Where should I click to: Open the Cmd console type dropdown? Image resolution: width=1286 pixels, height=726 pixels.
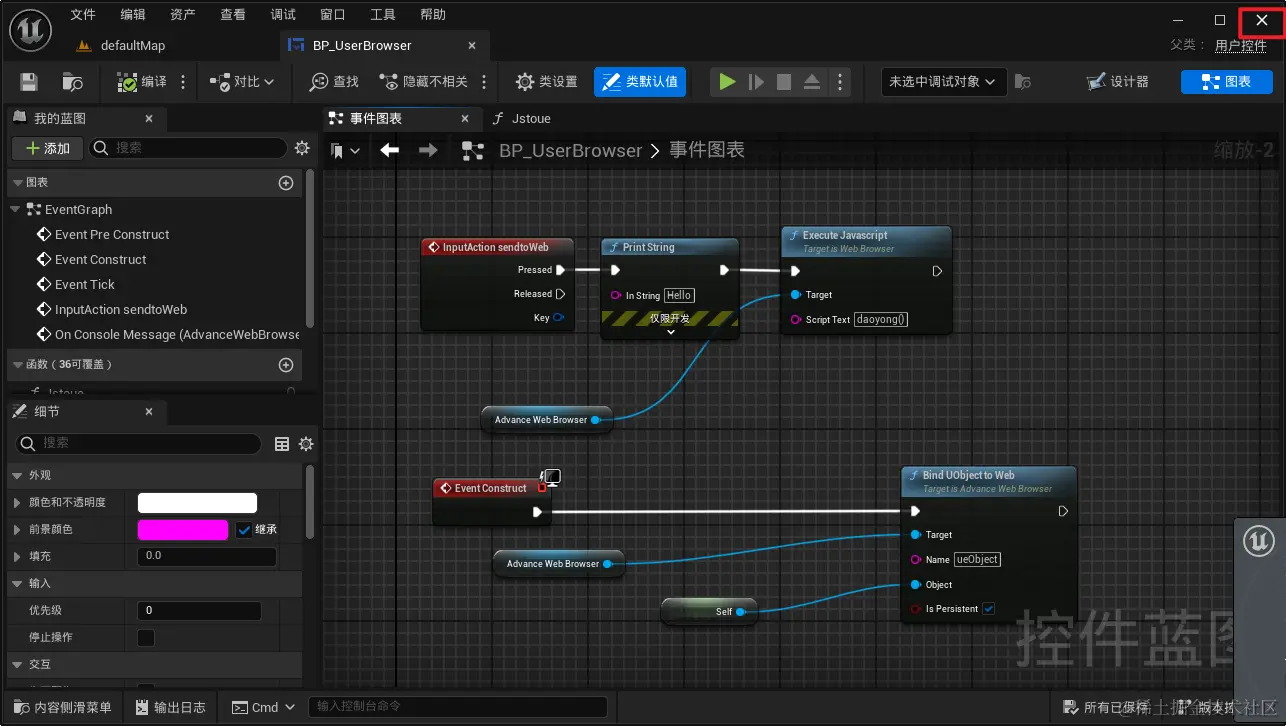pos(263,707)
